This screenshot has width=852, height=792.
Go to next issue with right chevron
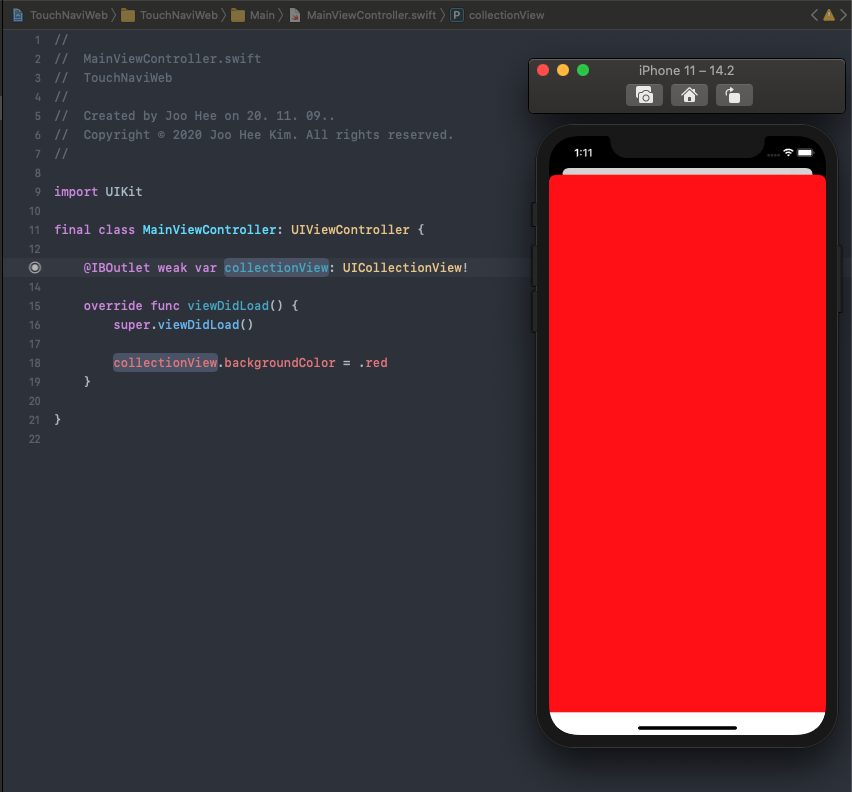click(x=841, y=15)
